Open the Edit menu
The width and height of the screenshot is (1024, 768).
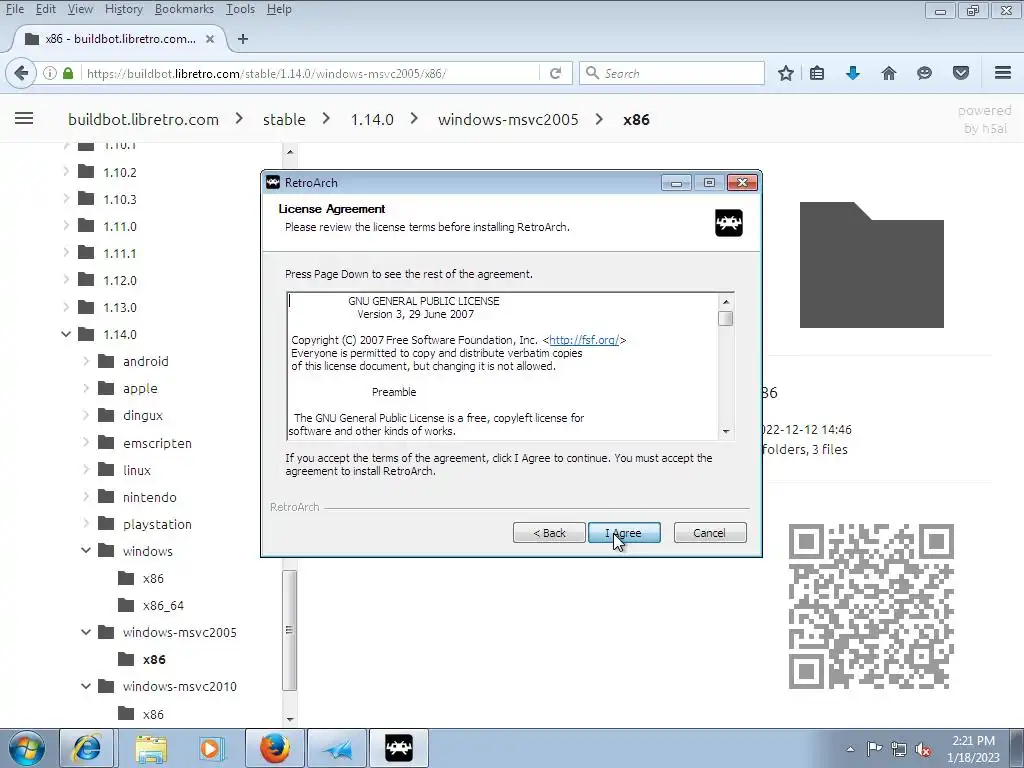(46, 9)
